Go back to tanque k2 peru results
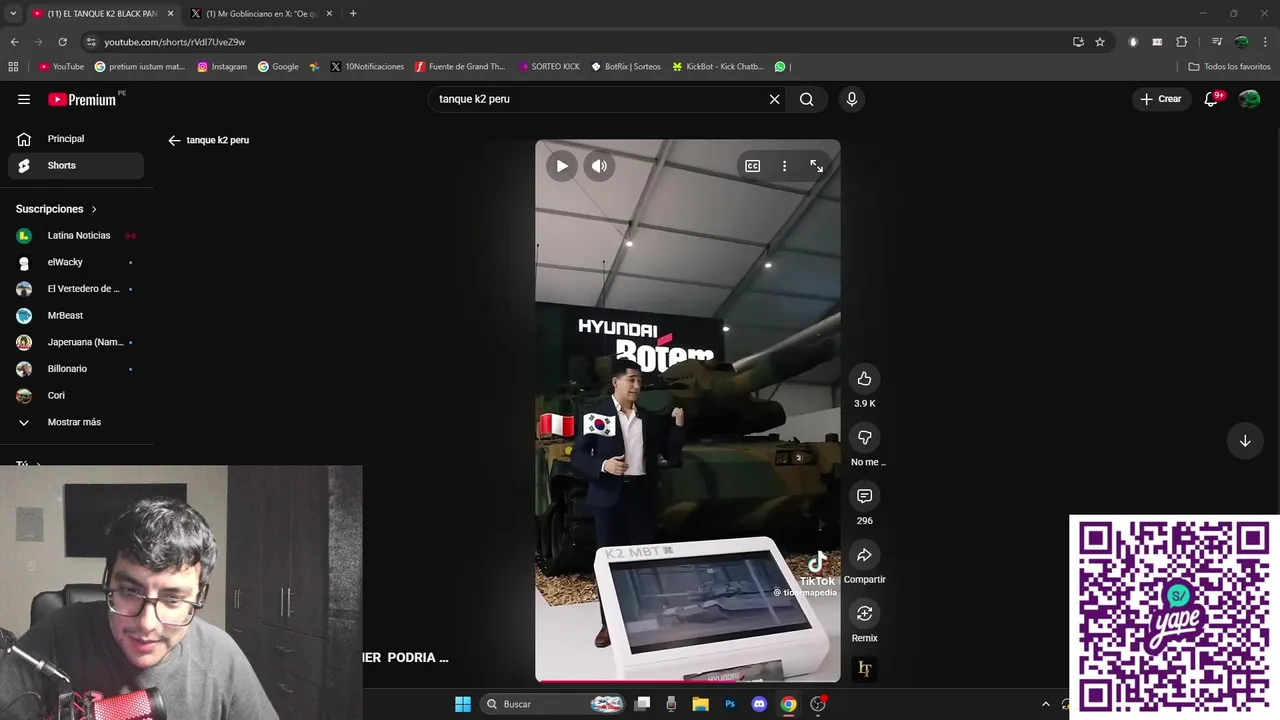This screenshot has height=720, width=1280. [x=174, y=140]
